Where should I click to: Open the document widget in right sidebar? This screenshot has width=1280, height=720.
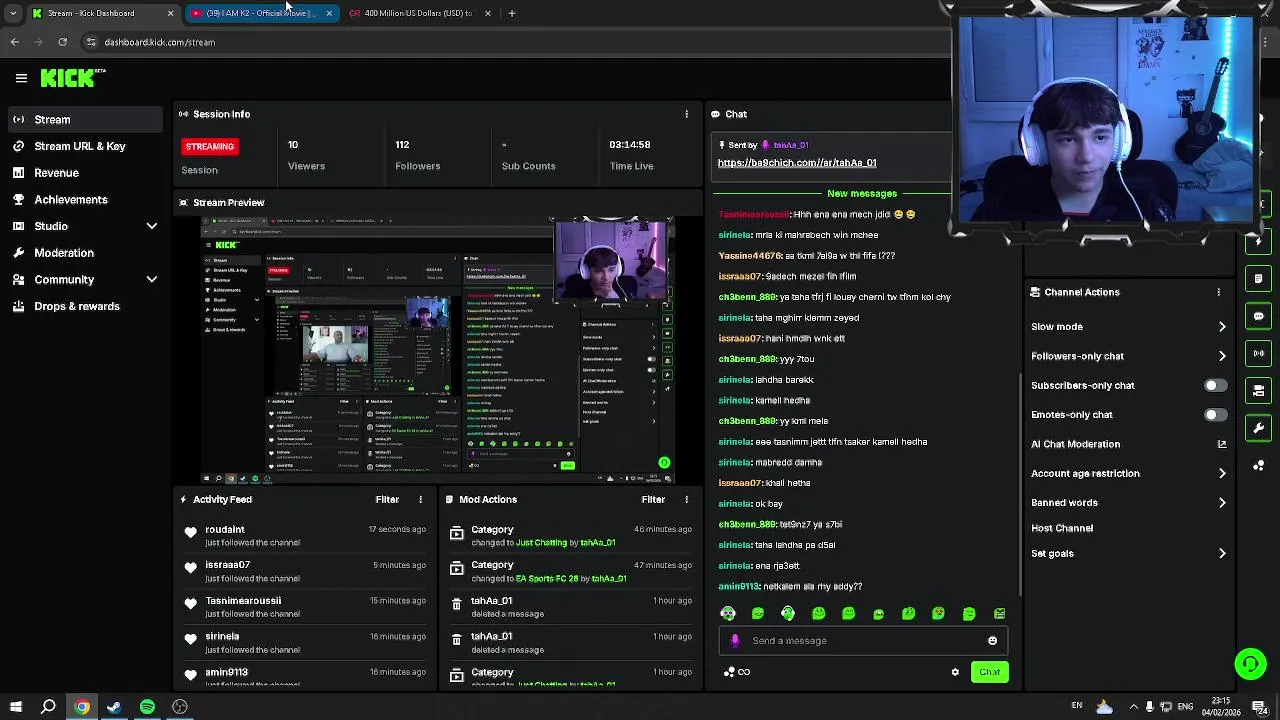pyautogui.click(x=1258, y=279)
